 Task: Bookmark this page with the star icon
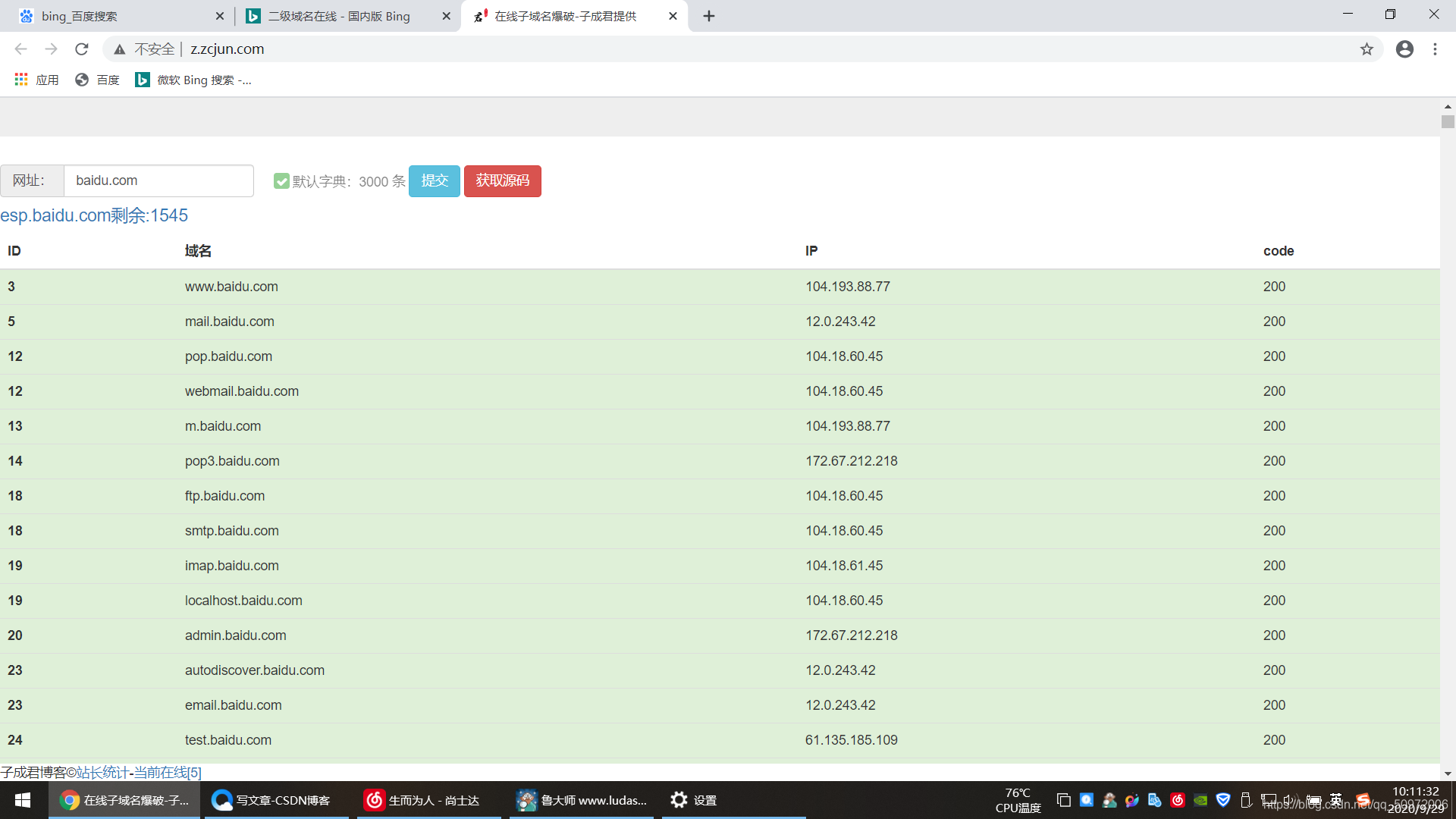point(1367,49)
